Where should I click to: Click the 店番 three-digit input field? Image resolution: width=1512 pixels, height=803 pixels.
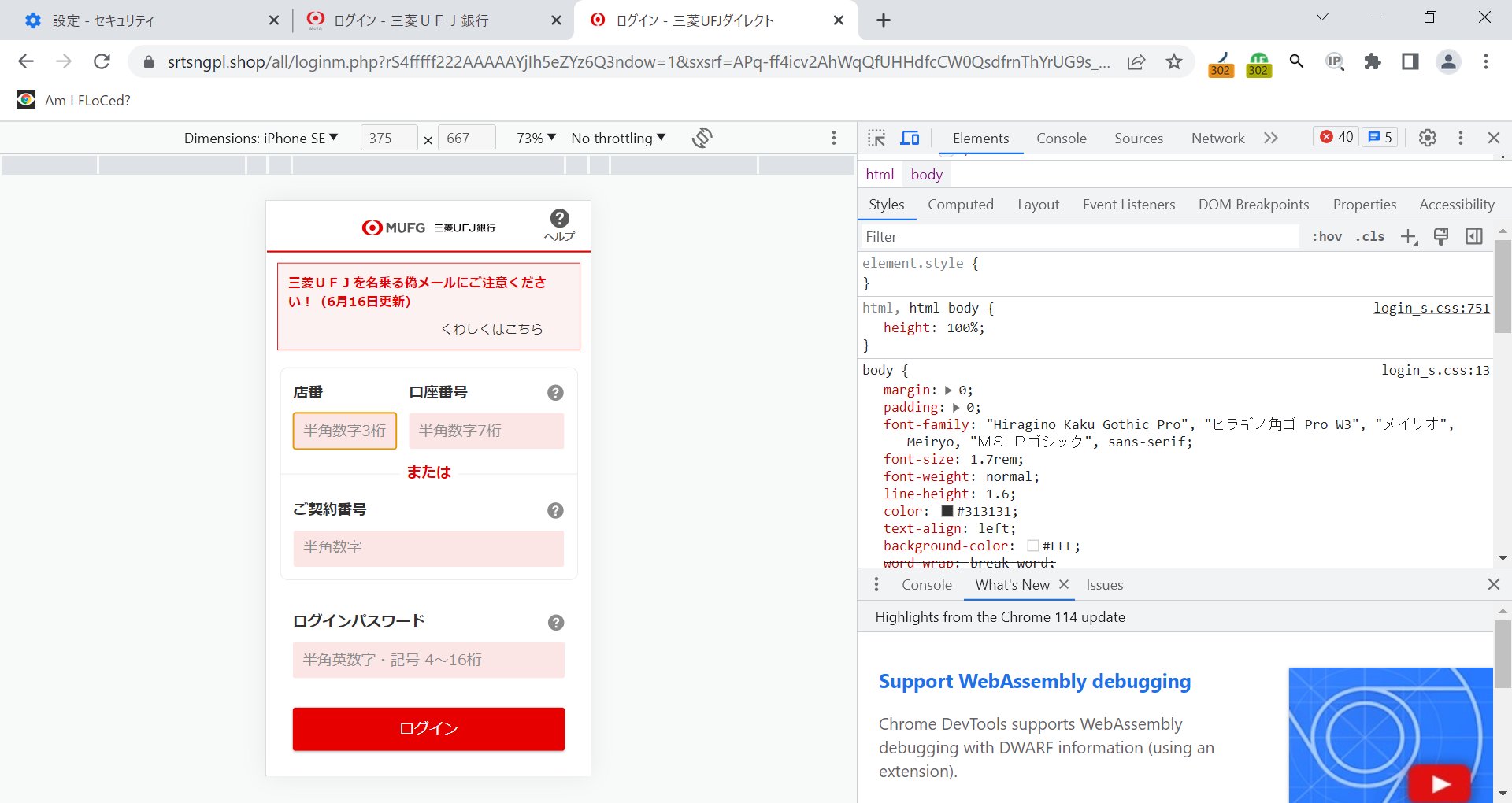[x=345, y=431]
